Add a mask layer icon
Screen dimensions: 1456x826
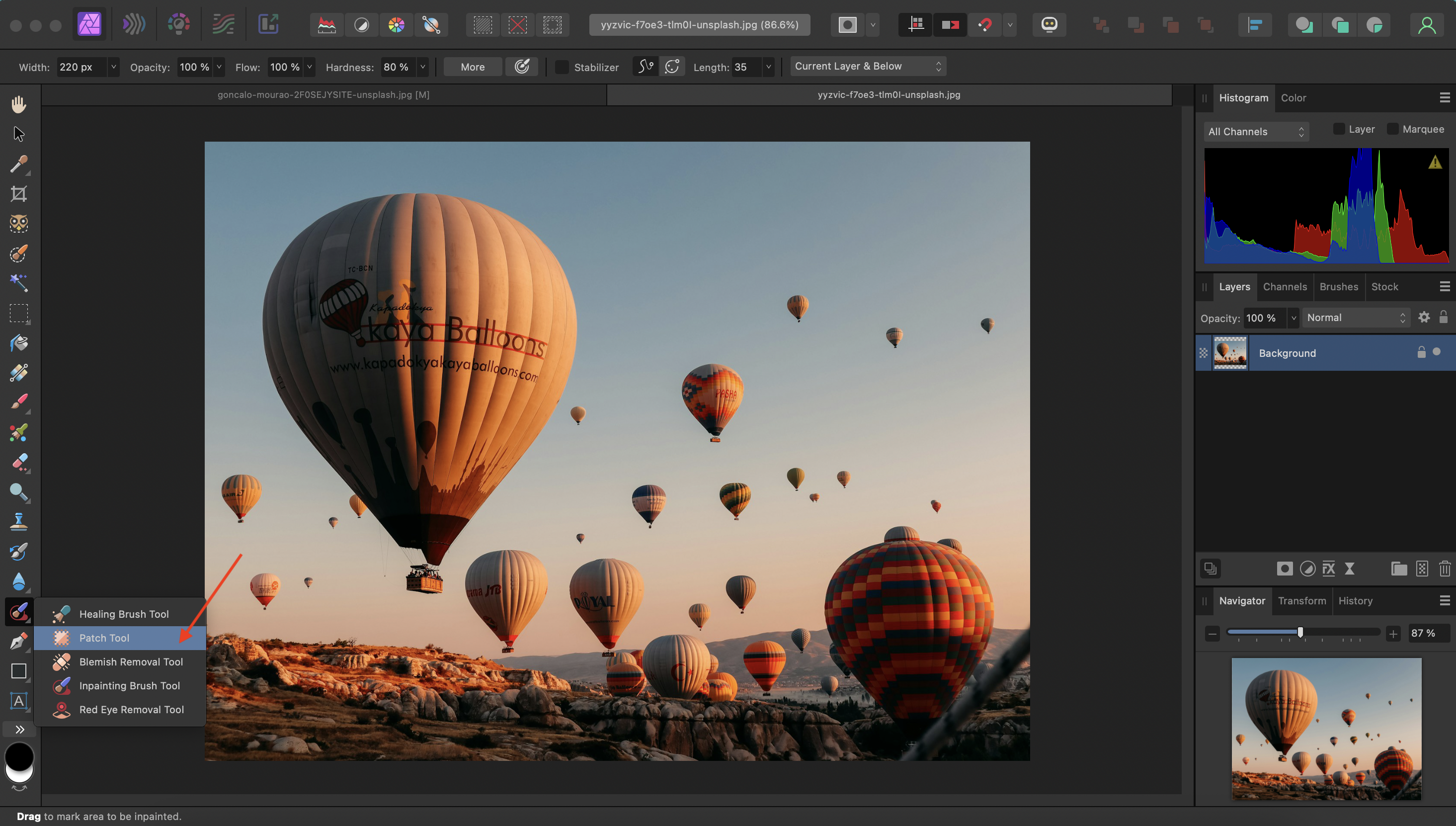click(1284, 569)
